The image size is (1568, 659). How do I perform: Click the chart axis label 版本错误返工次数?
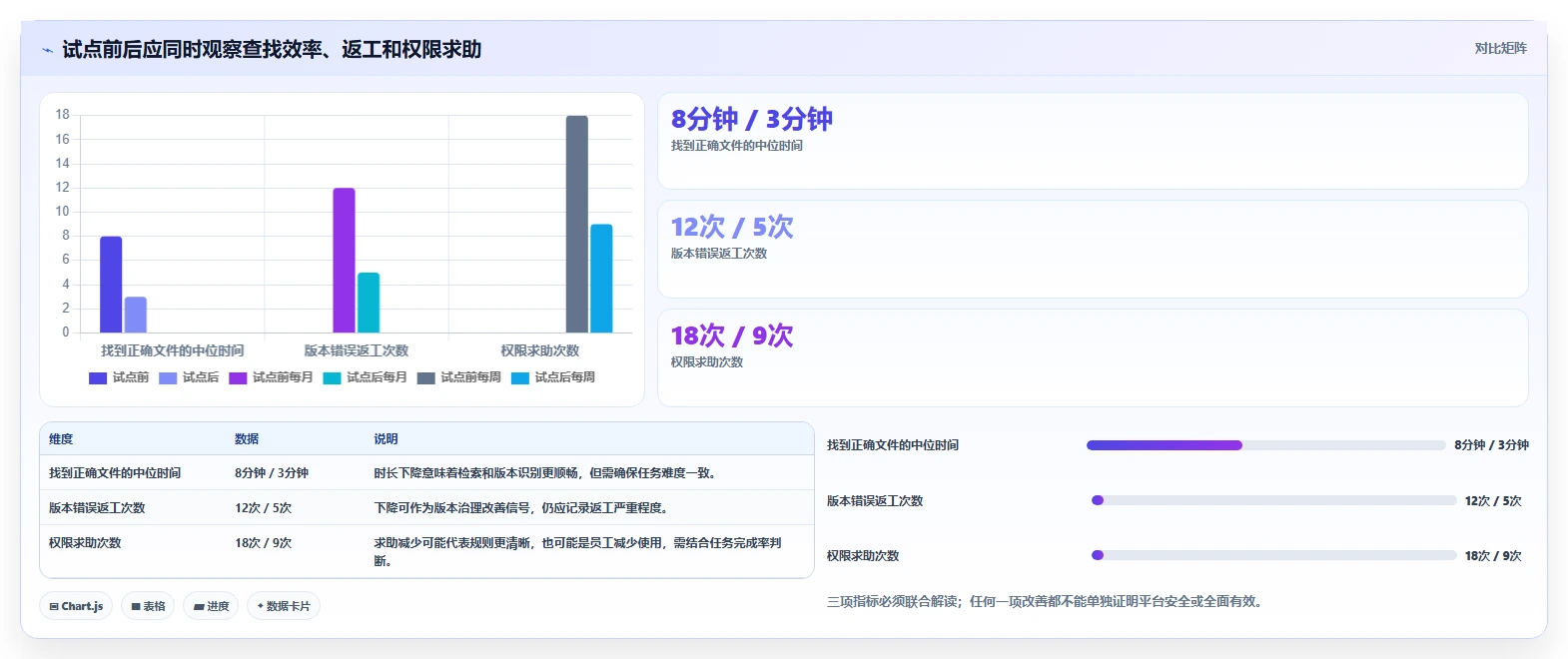357,350
